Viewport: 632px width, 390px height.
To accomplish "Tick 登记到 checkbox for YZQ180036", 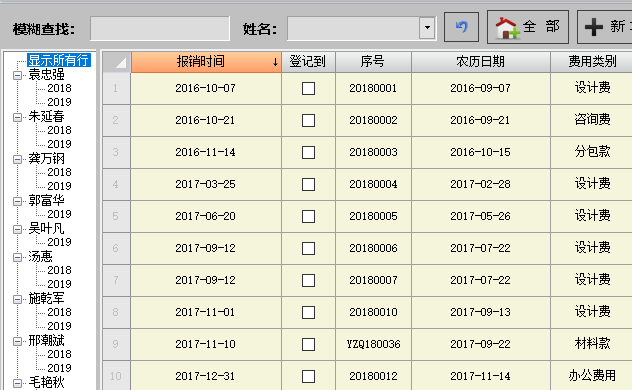I will [x=308, y=344].
